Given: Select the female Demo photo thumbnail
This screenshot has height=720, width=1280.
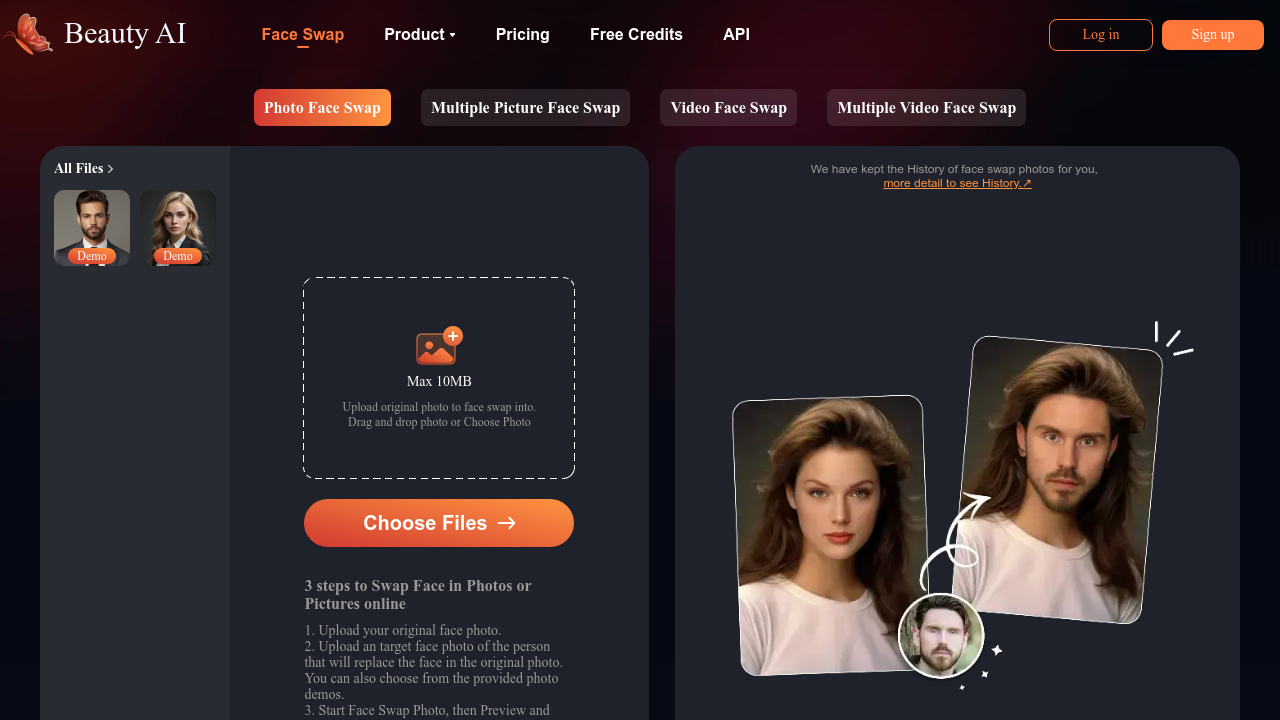Looking at the screenshot, I should (x=178, y=227).
